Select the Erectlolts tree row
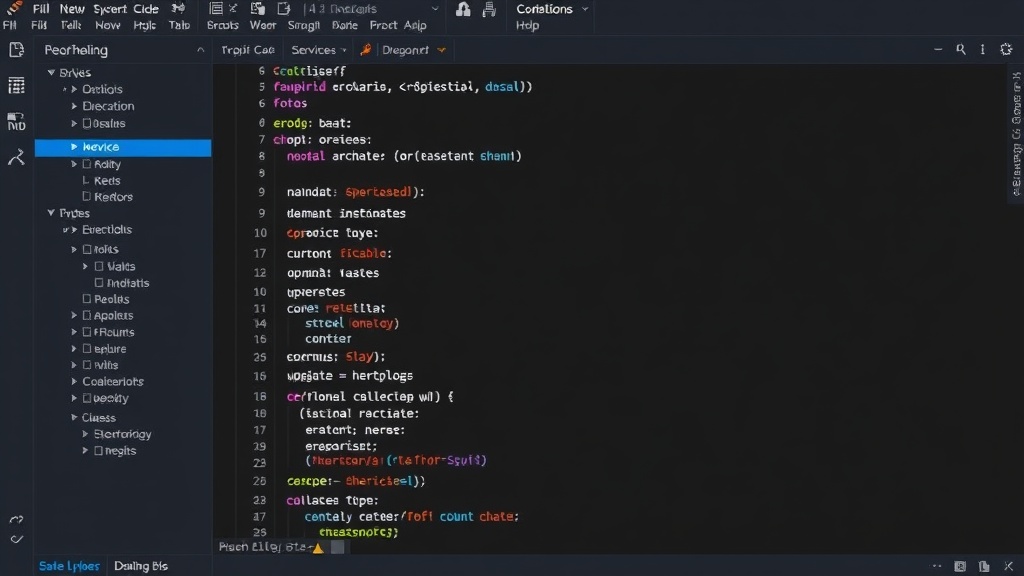Image resolution: width=1024 pixels, height=576 pixels. click(106, 230)
